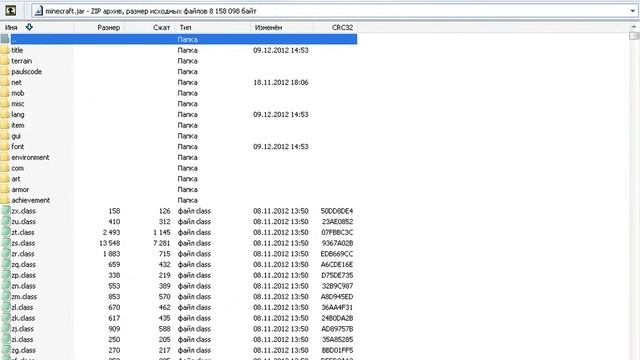Click CRC32 value A6CDE16E
The height and width of the screenshot is (360, 640).
pos(337,264)
